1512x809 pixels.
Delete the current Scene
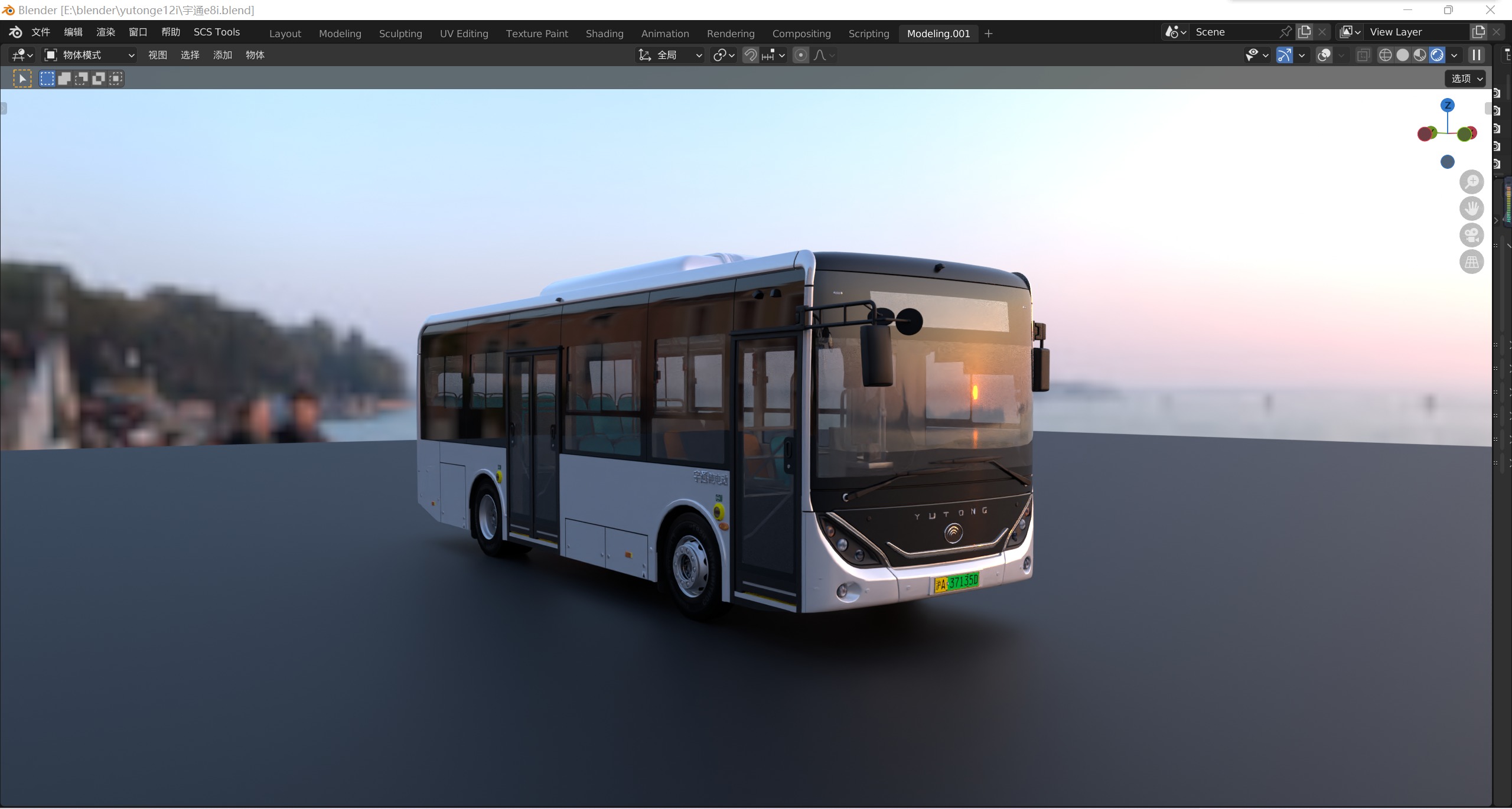1322,32
